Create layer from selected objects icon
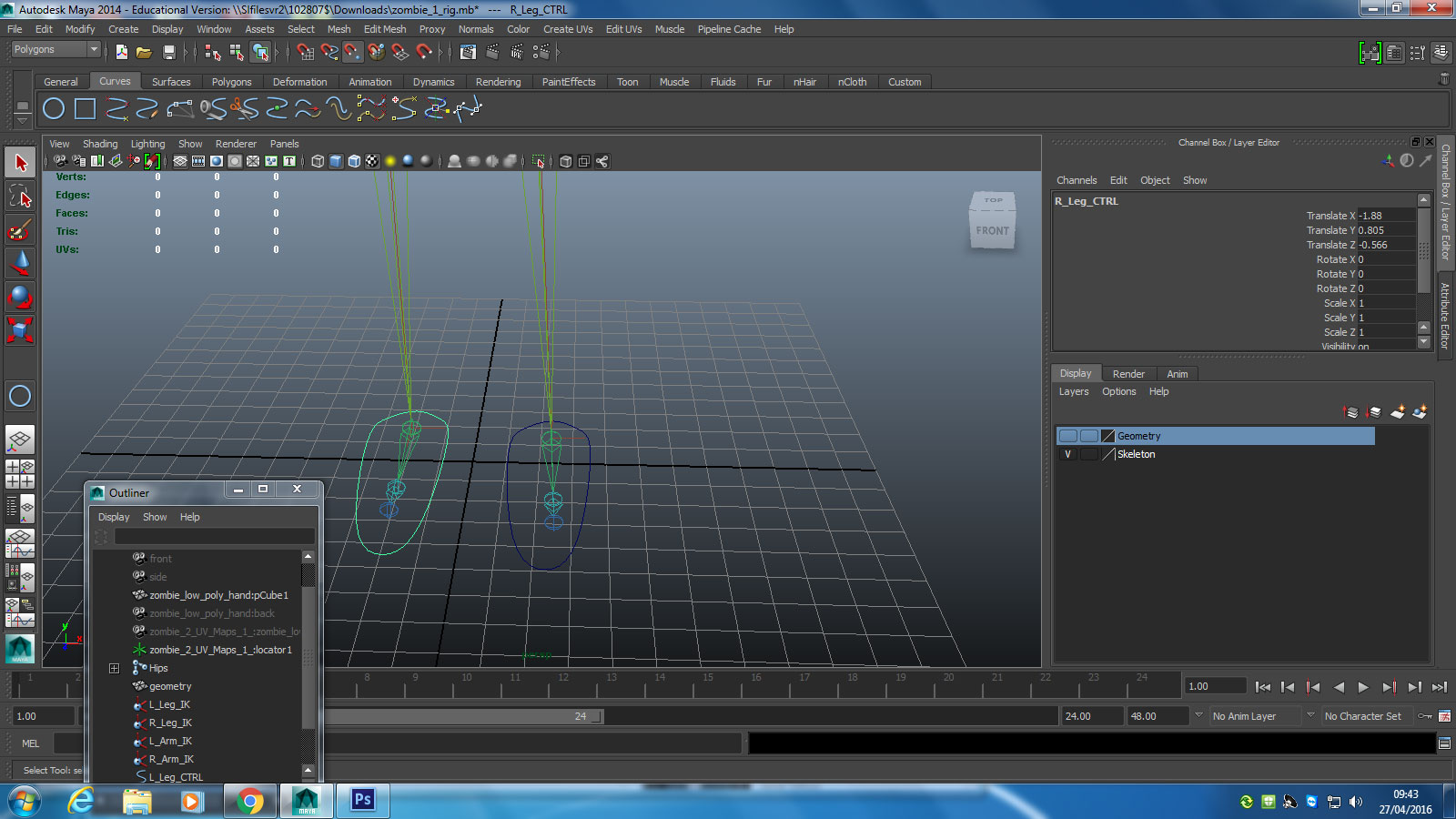The image size is (1456, 819). click(1420, 412)
